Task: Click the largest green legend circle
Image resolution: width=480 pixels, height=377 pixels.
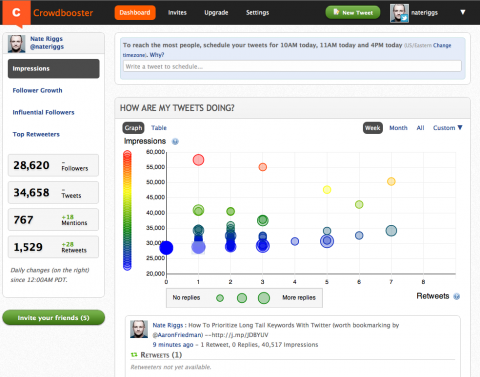Action: pos(264,298)
